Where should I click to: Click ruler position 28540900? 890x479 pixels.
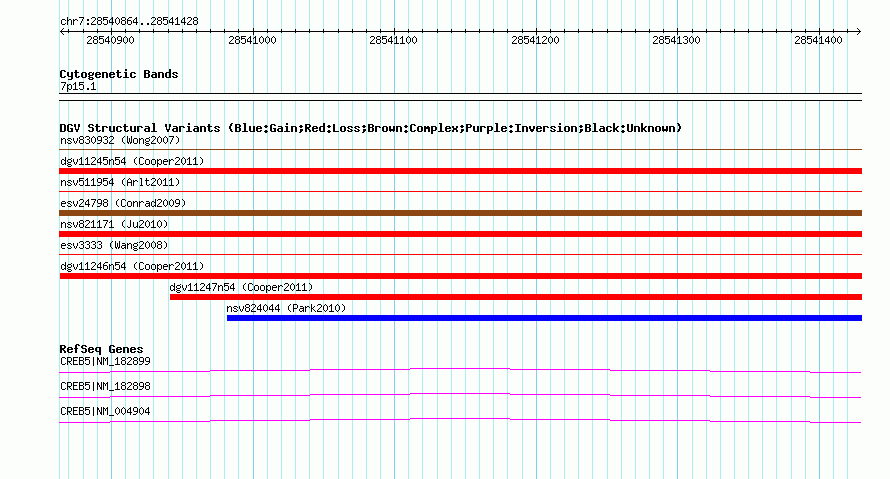(x=110, y=40)
